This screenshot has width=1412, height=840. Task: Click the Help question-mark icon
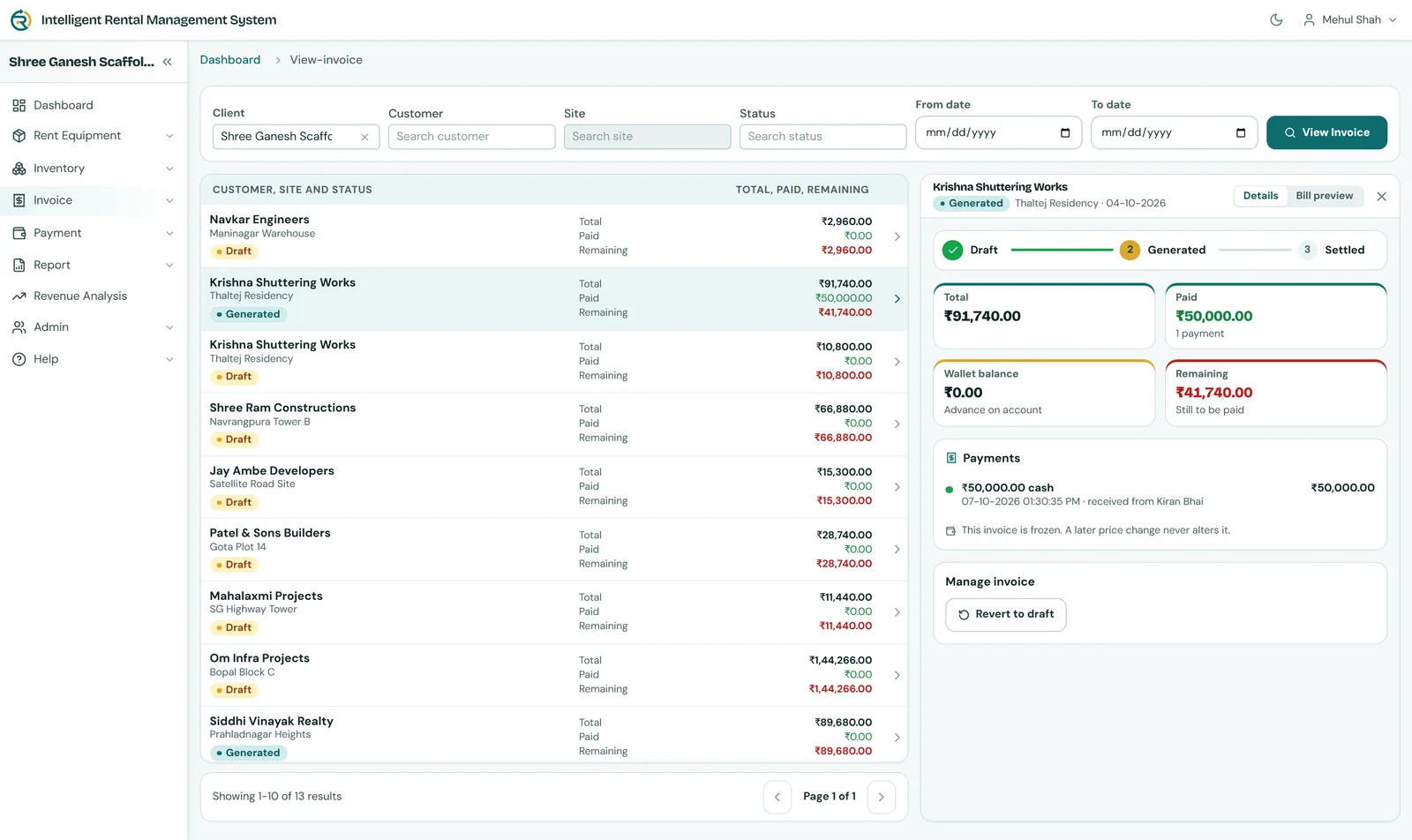tap(19, 359)
